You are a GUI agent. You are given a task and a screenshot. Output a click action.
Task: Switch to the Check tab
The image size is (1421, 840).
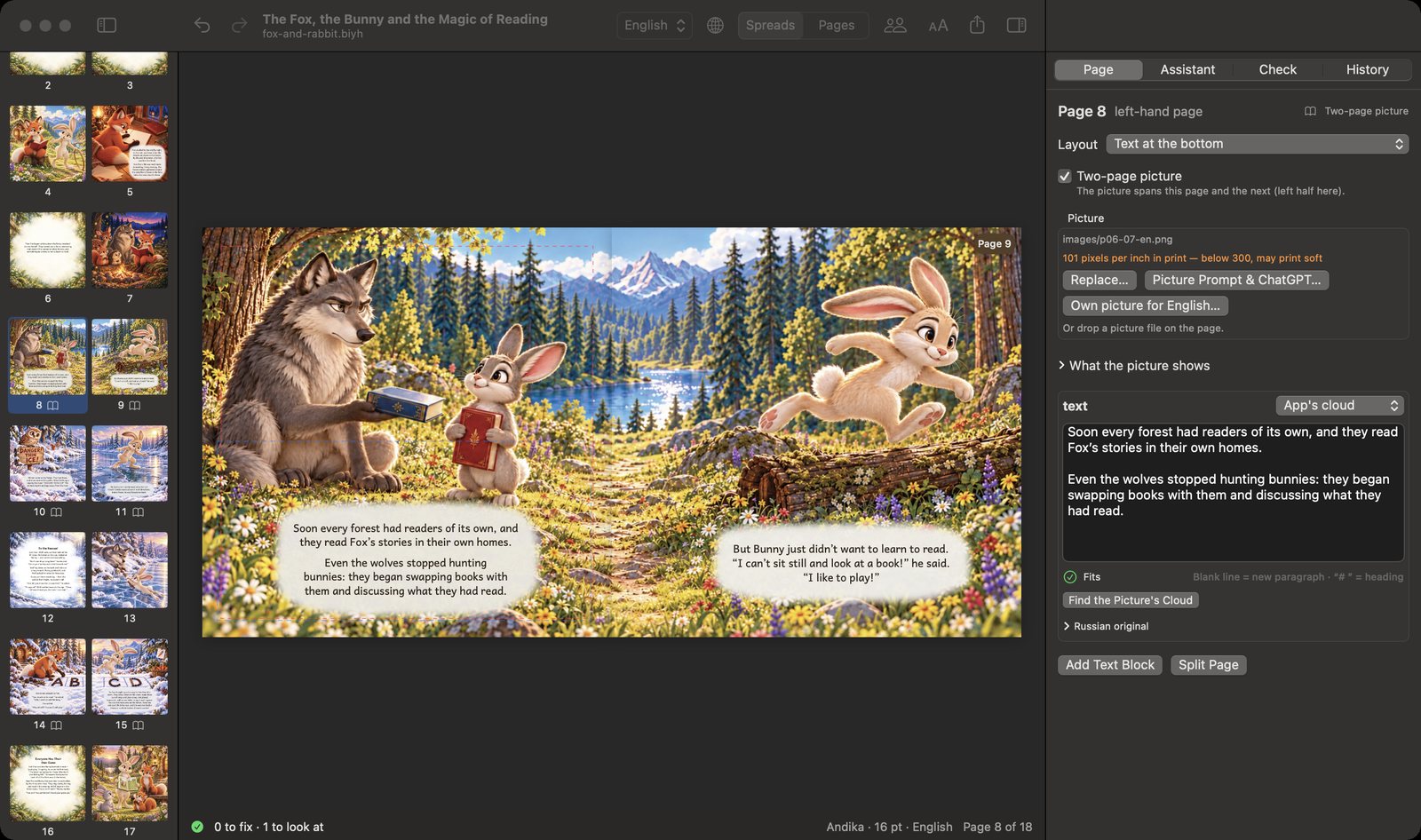[1277, 69]
